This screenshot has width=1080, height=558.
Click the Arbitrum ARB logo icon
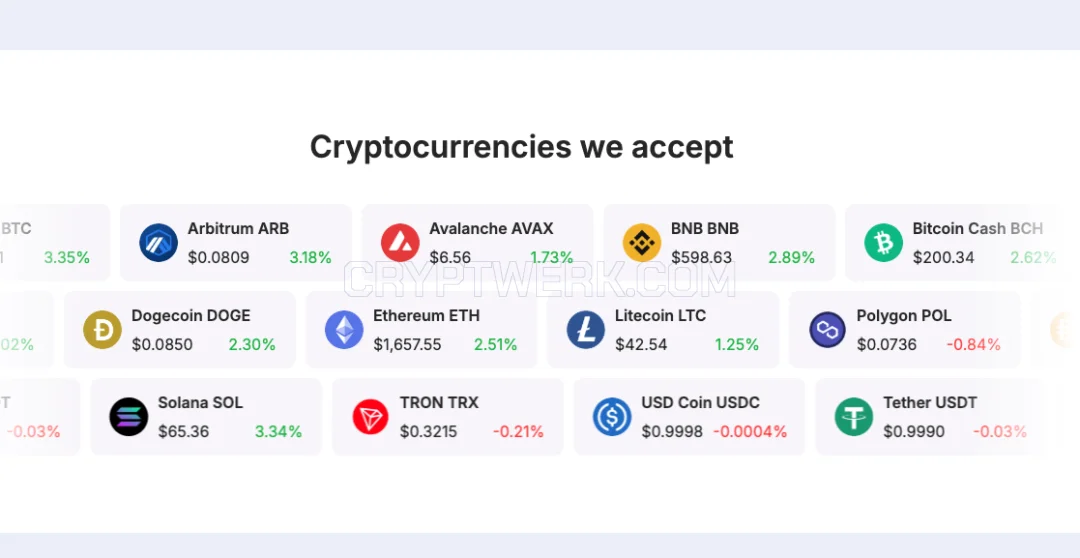tap(158, 242)
